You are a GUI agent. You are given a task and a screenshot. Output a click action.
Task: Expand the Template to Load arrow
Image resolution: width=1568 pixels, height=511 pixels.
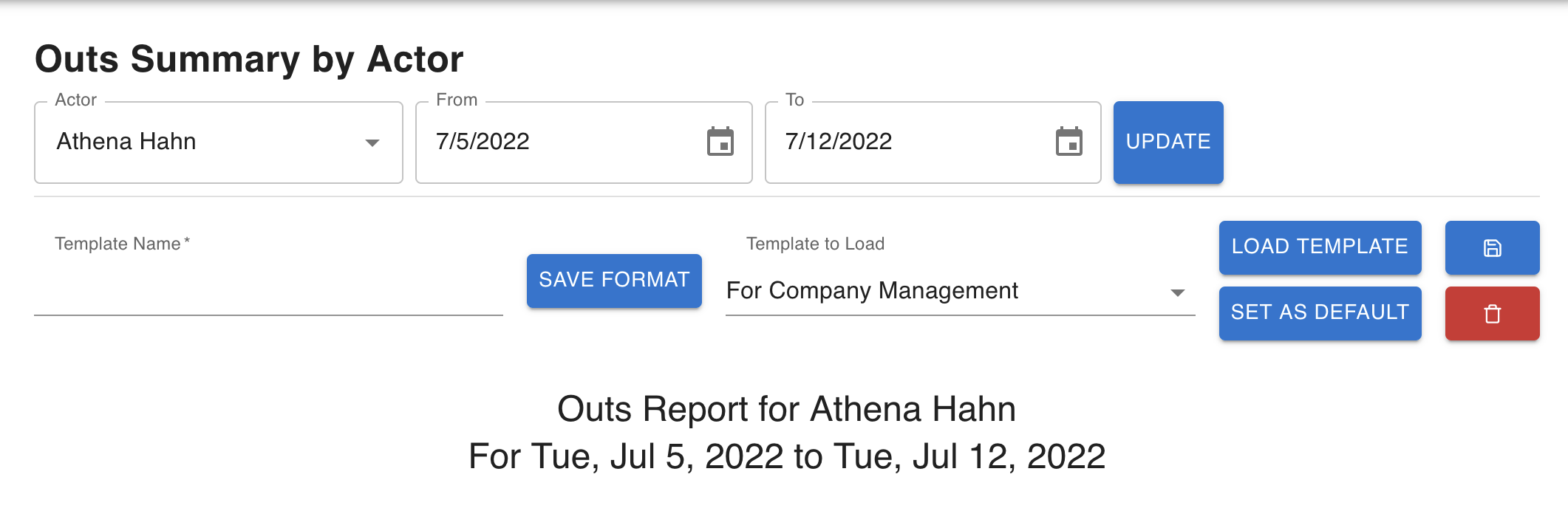(1178, 292)
